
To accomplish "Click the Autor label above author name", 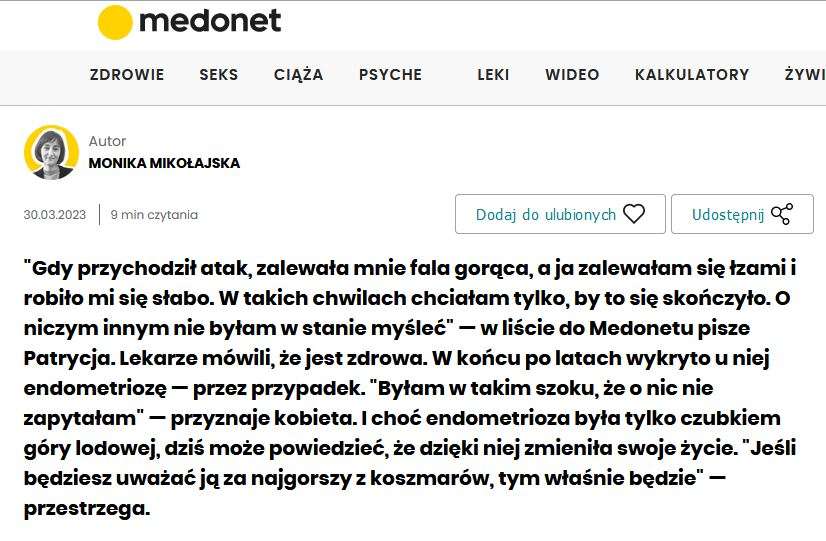I will (107, 141).
